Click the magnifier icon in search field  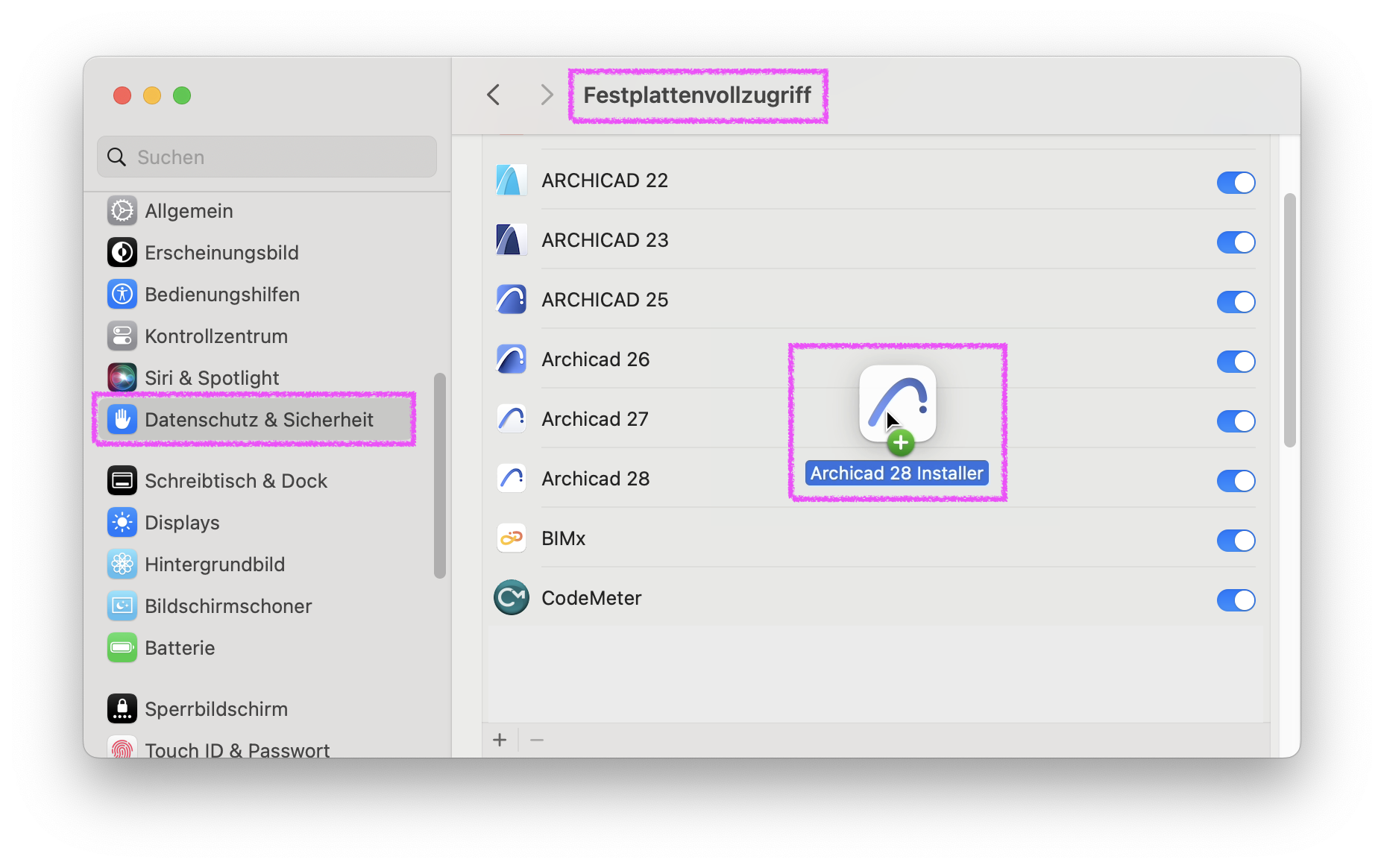pyautogui.click(x=117, y=157)
